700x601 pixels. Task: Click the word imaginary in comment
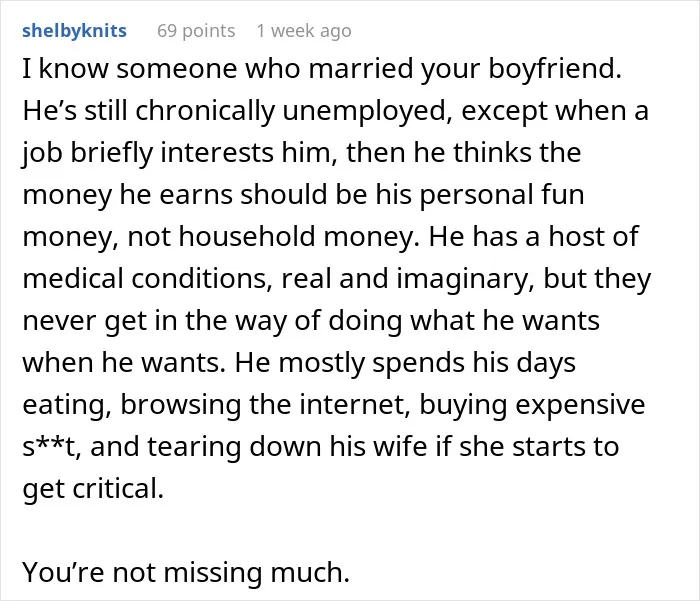(466, 279)
